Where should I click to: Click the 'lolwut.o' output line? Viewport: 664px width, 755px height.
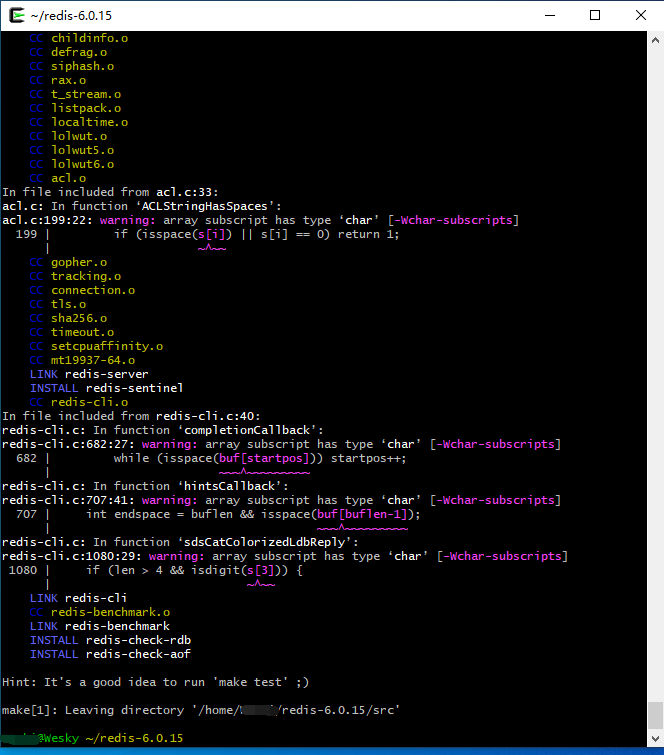click(68, 136)
